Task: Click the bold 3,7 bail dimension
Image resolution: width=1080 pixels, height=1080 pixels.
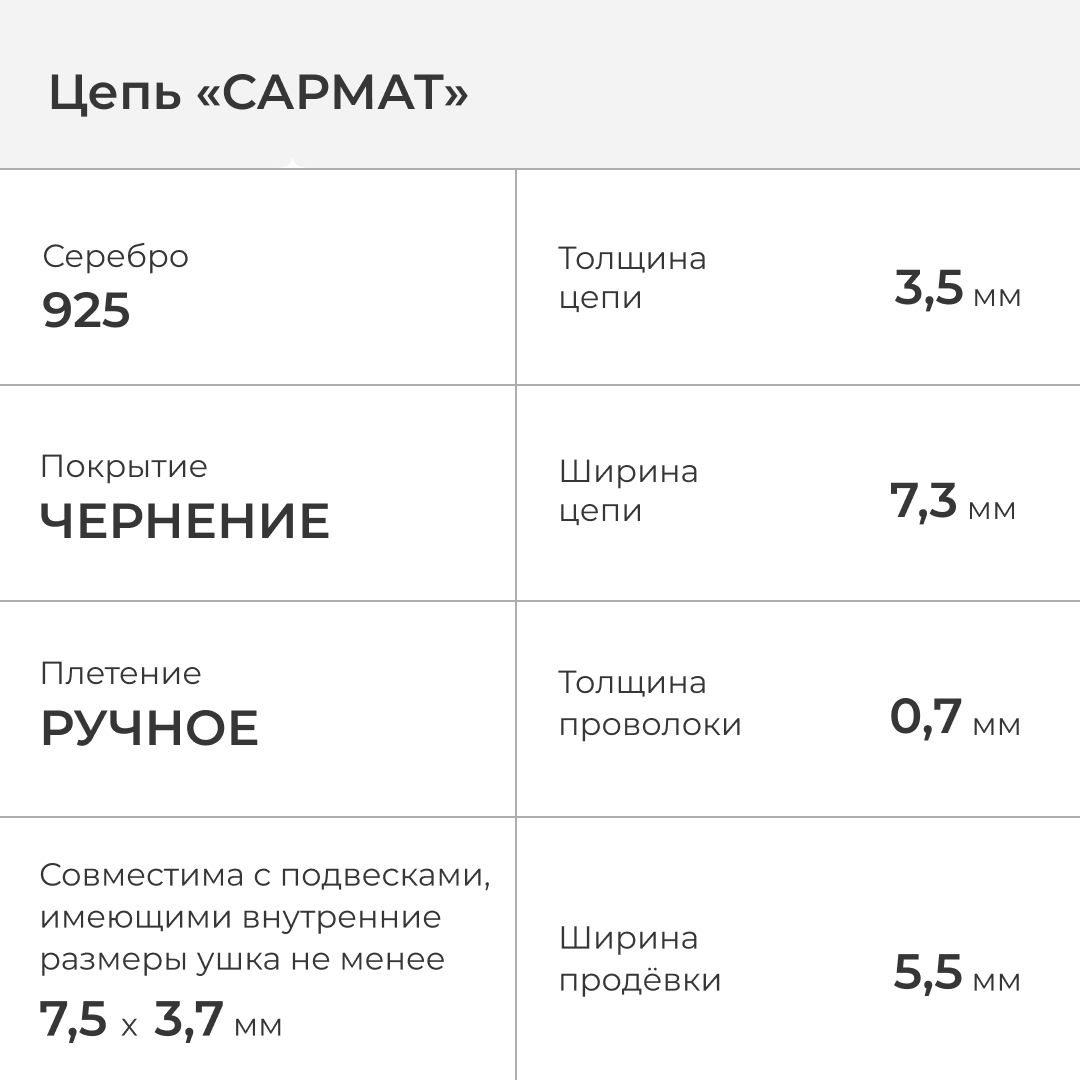Action: pos(188,1021)
